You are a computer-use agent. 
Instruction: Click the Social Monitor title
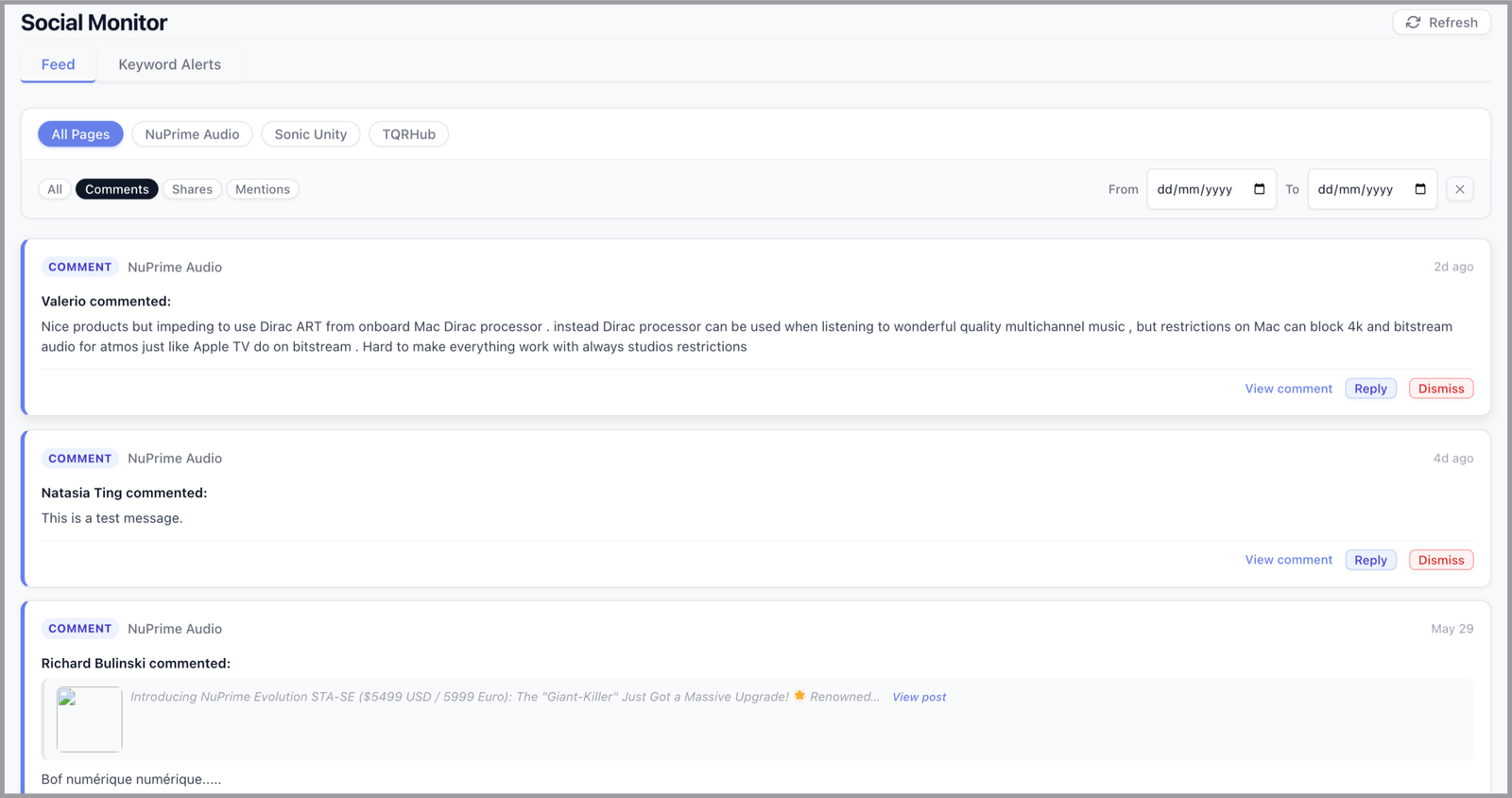click(94, 23)
